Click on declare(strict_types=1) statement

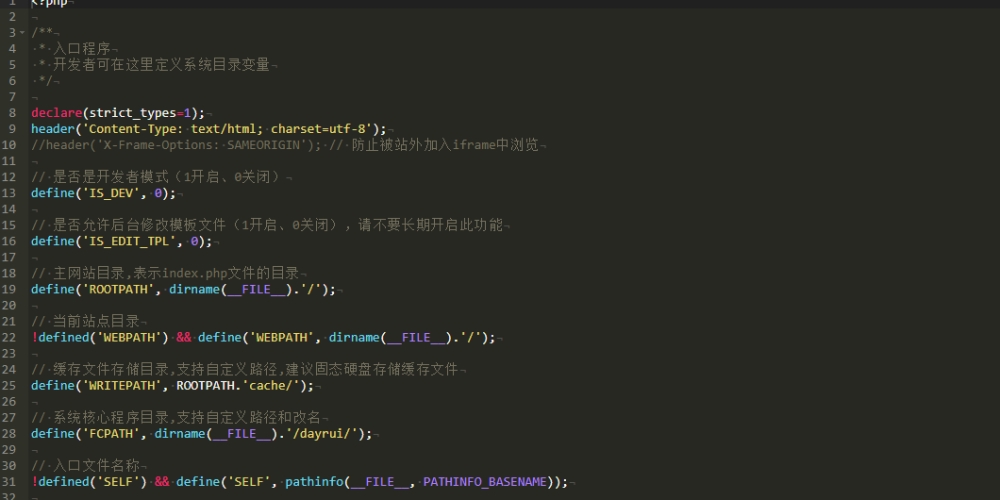(x=118, y=113)
